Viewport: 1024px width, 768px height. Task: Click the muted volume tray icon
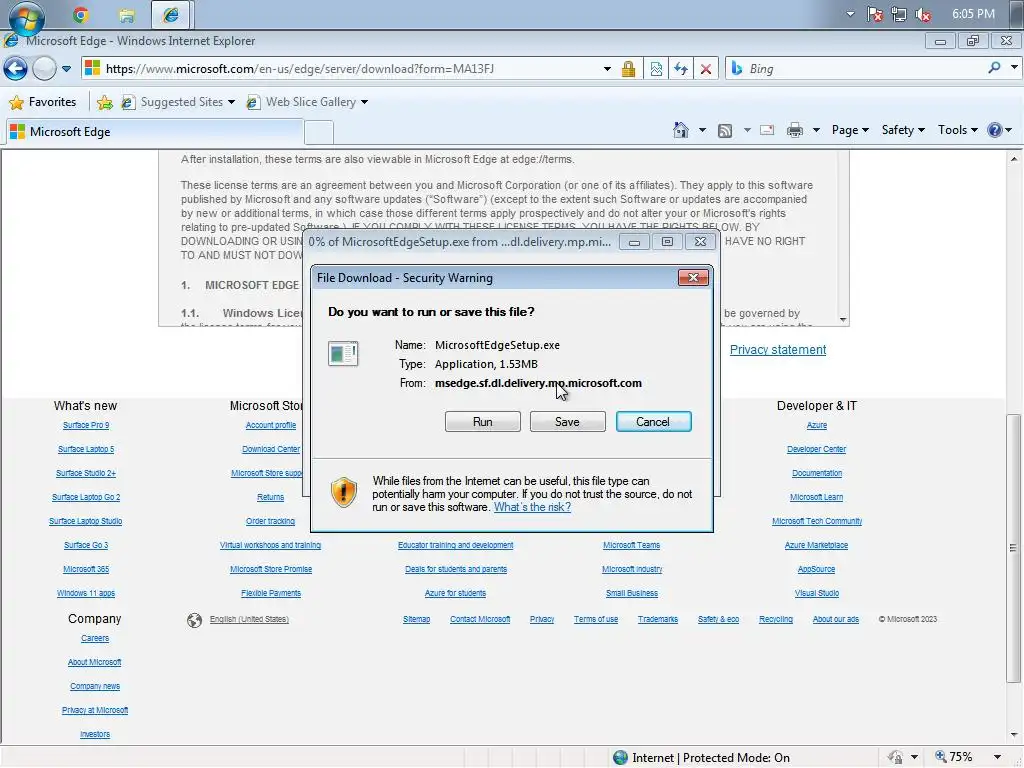[923, 14]
